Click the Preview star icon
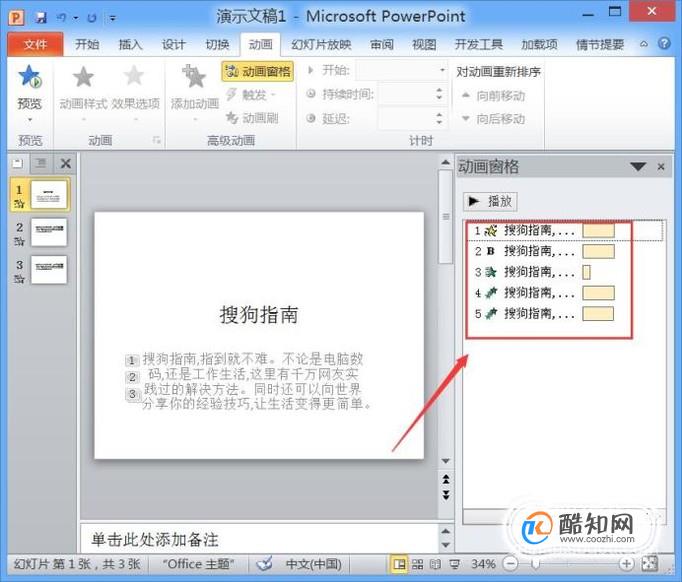Image resolution: width=682 pixels, height=582 pixels. point(30,76)
